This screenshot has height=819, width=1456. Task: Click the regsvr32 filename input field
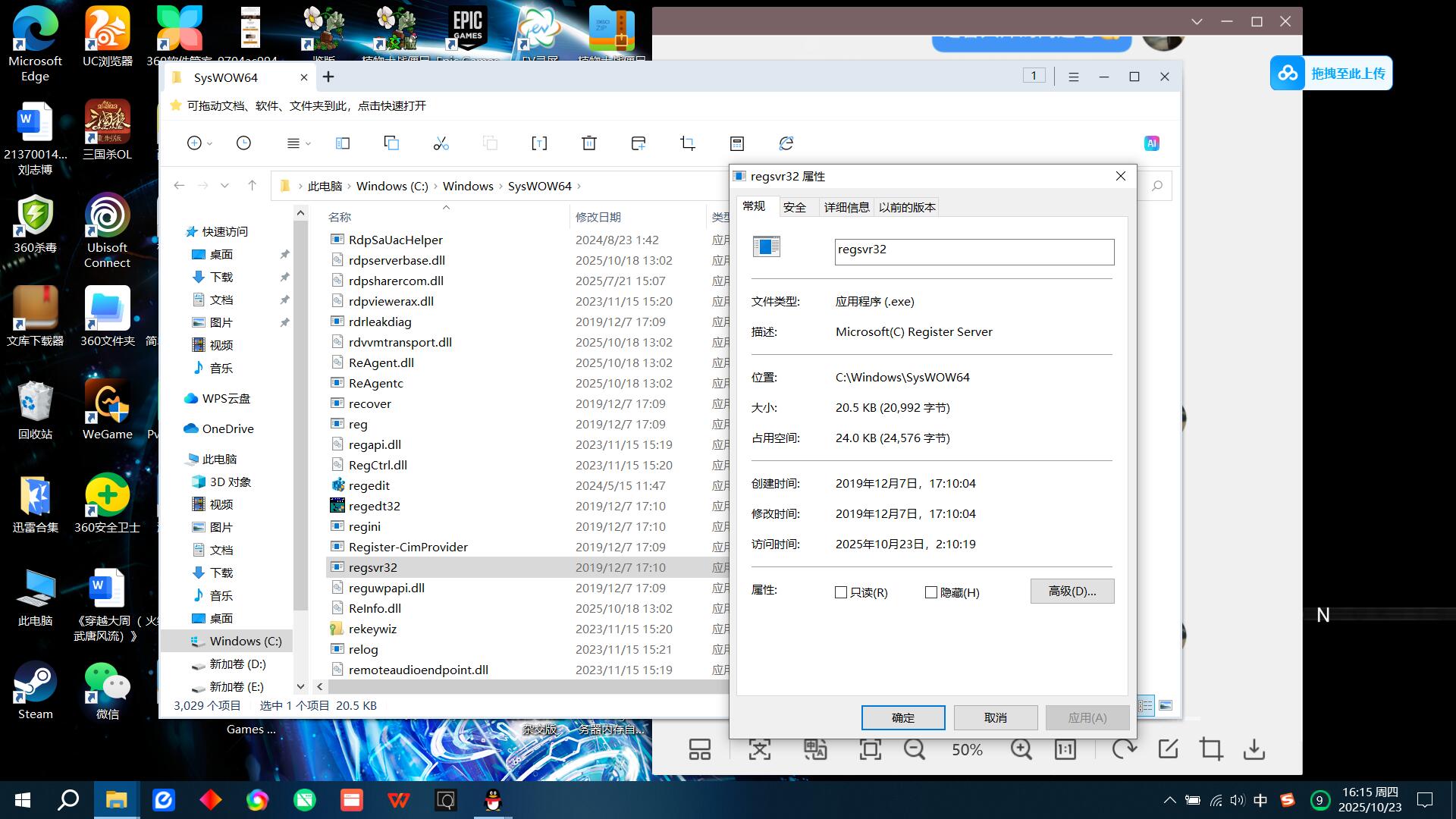[x=974, y=252]
